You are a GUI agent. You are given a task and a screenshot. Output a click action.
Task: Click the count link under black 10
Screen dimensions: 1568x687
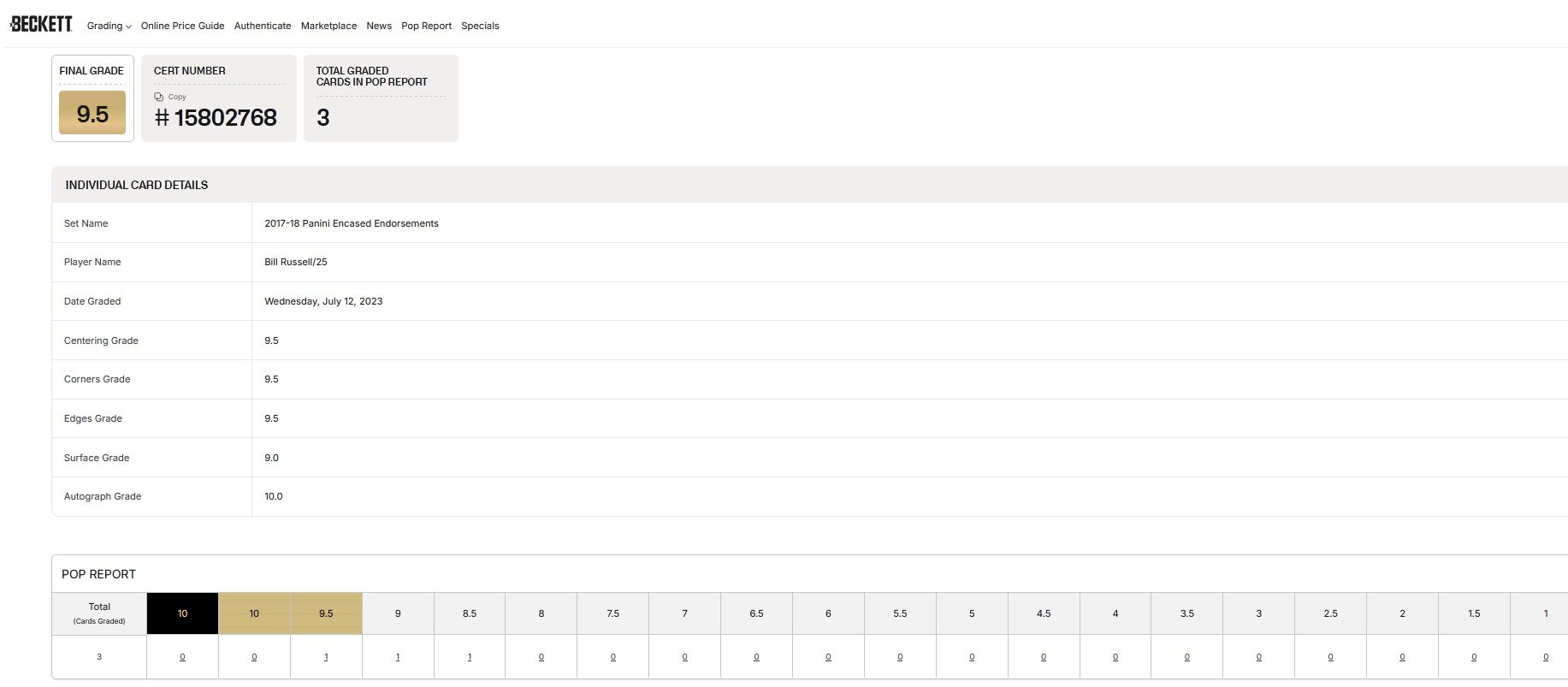click(182, 657)
